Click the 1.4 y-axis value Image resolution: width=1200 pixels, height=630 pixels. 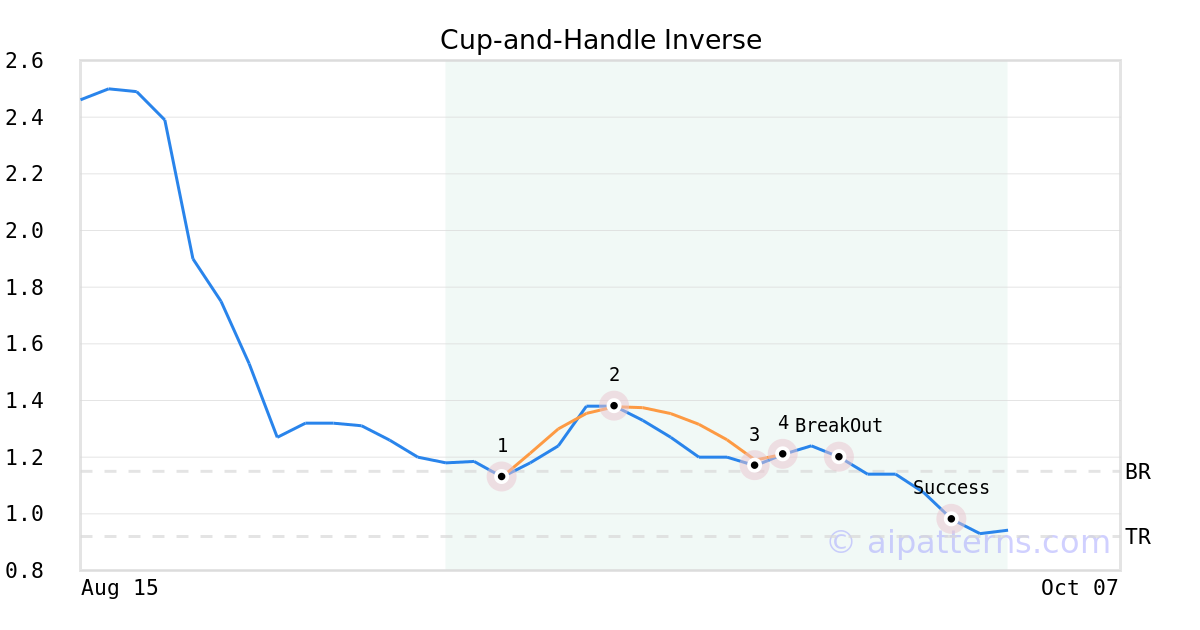click(x=24, y=401)
